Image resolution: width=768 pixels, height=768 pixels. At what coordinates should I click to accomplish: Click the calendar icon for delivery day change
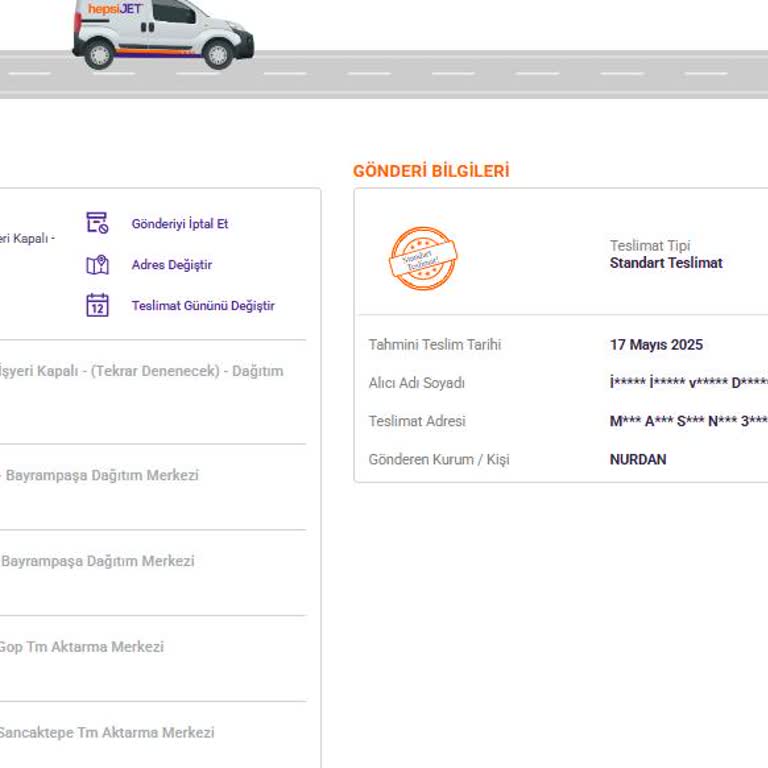pyautogui.click(x=97, y=305)
